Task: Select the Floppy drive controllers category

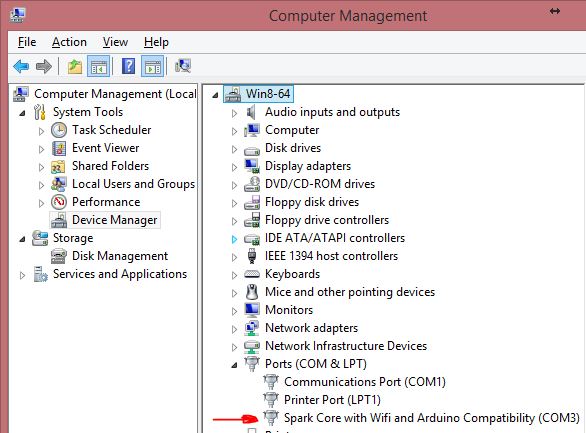Action: pyautogui.click(x=327, y=220)
